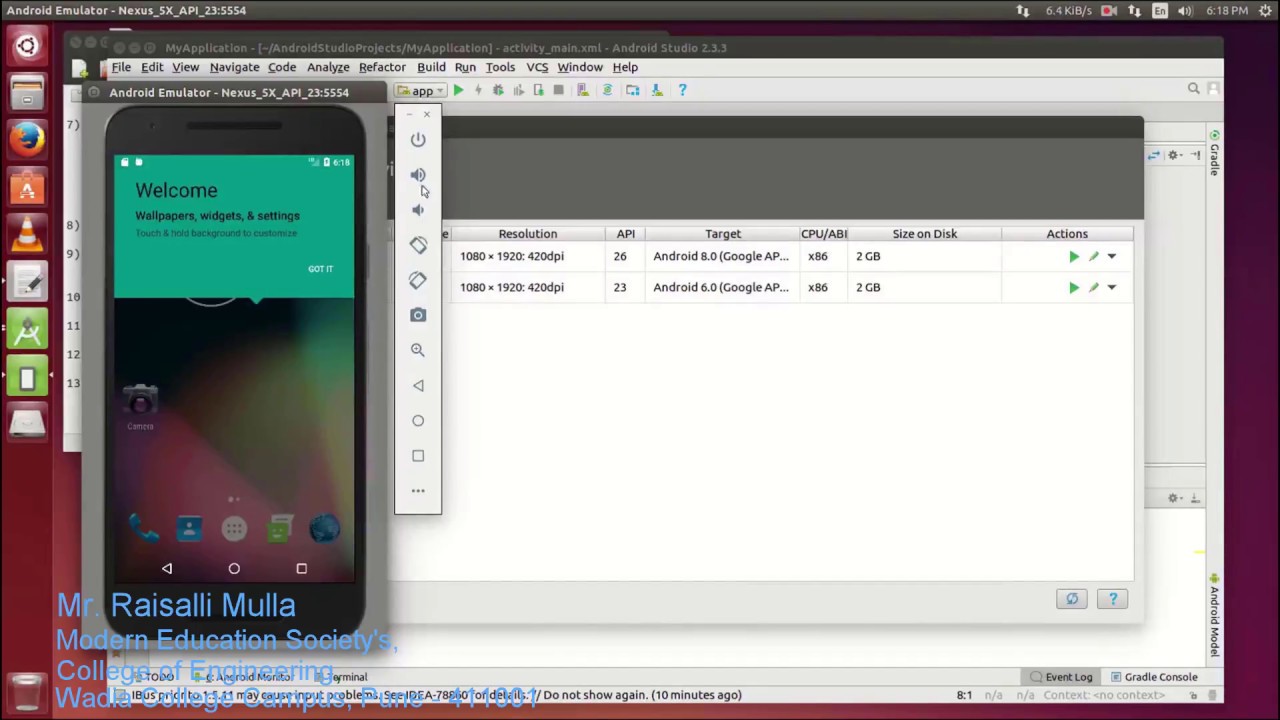Rotate emulator left
The width and height of the screenshot is (1280, 720).
pos(418,245)
